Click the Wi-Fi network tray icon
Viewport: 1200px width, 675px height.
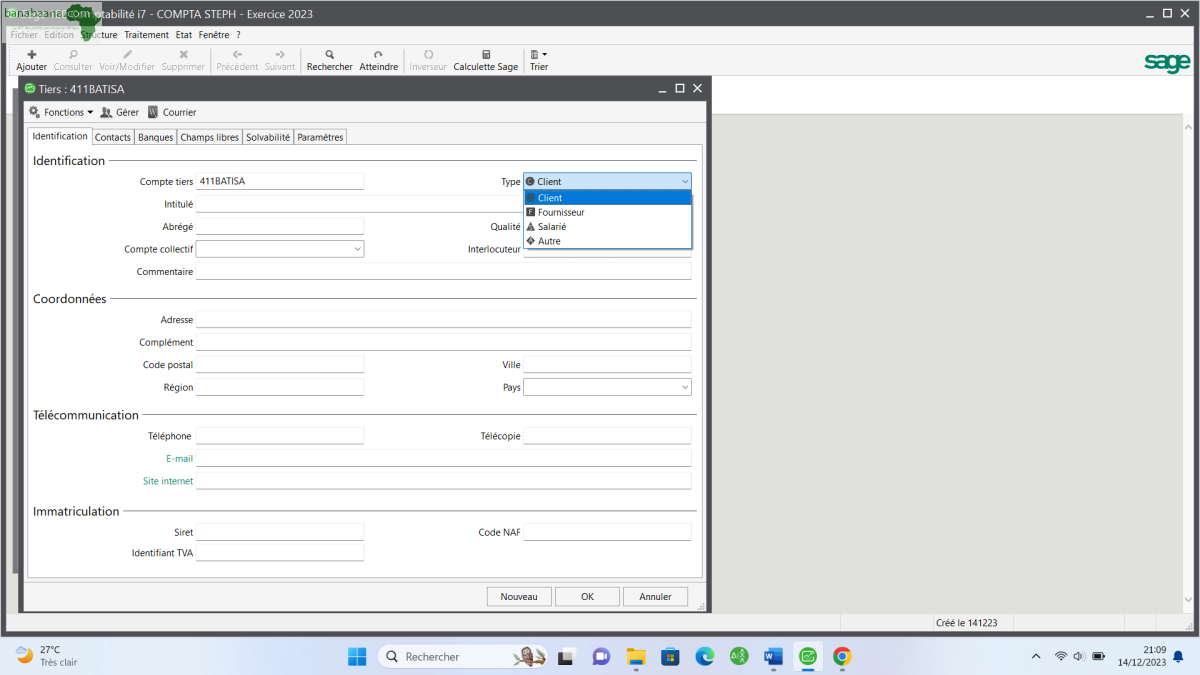tap(1061, 656)
